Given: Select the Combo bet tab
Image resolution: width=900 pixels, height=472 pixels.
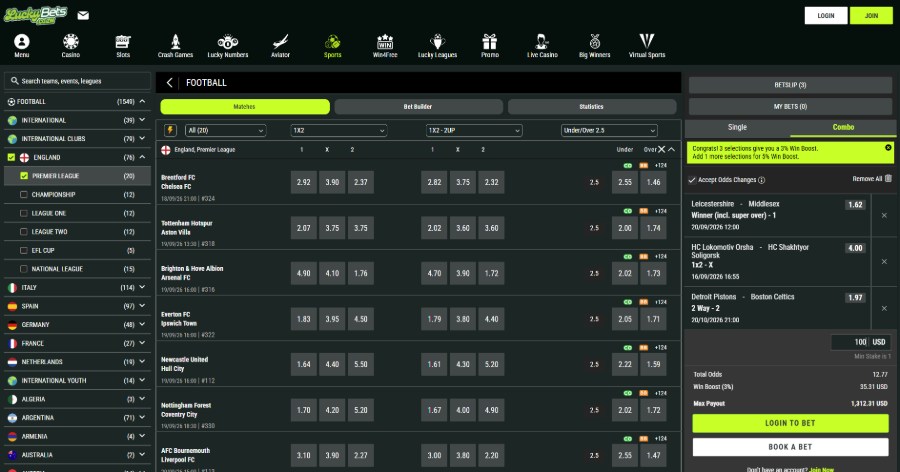Looking at the screenshot, I should coord(843,127).
